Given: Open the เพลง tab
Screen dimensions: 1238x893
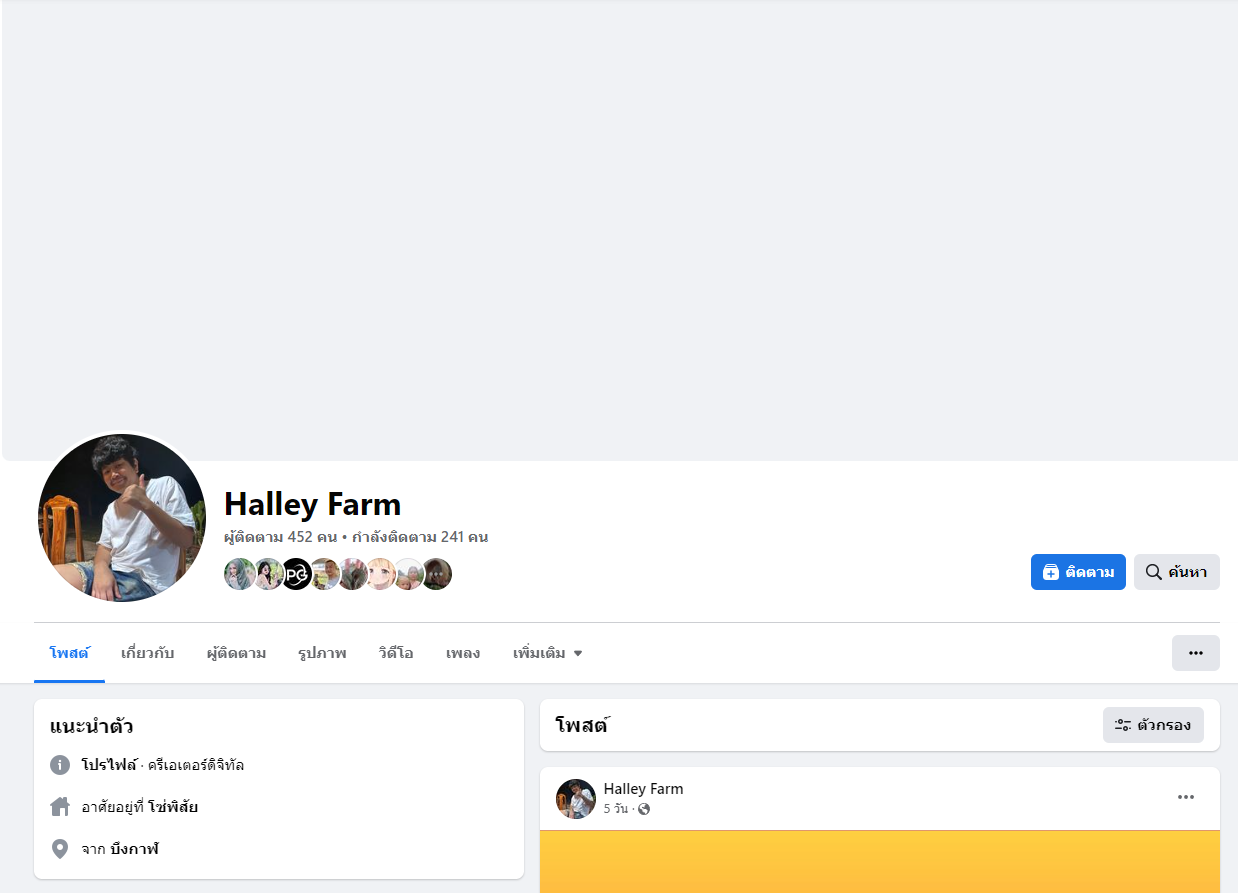Looking at the screenshot, I should 462,653.
